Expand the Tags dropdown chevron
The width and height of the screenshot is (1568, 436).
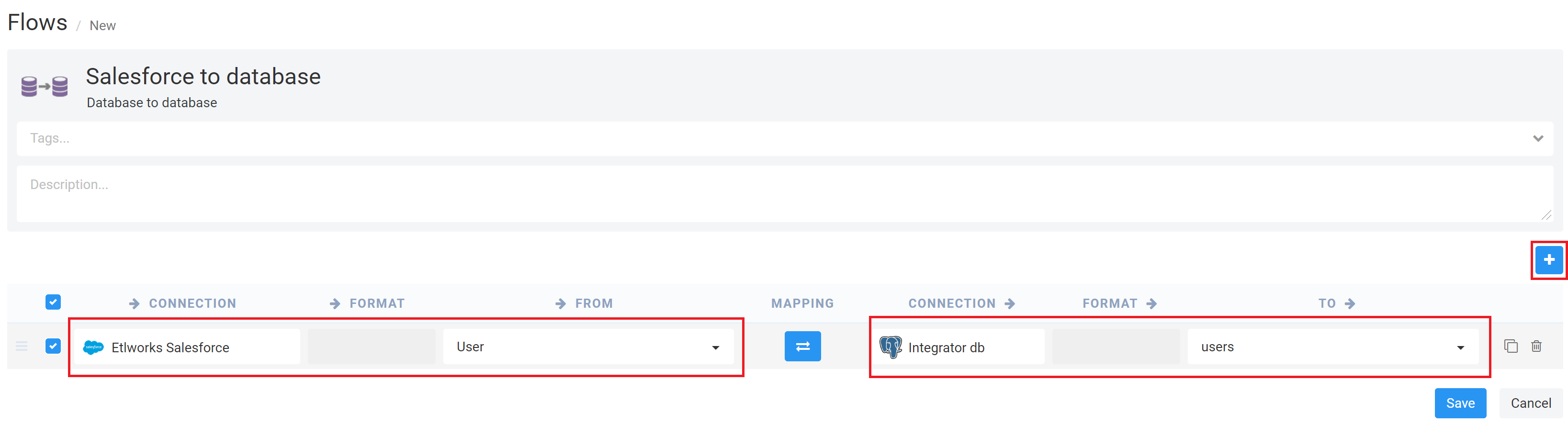pos(1537,139)
